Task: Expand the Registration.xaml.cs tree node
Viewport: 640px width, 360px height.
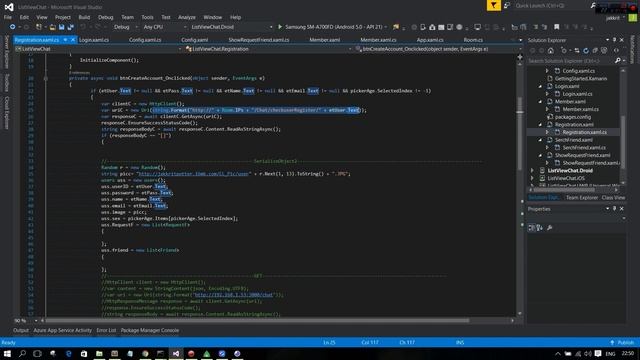Action: (547, 132)
